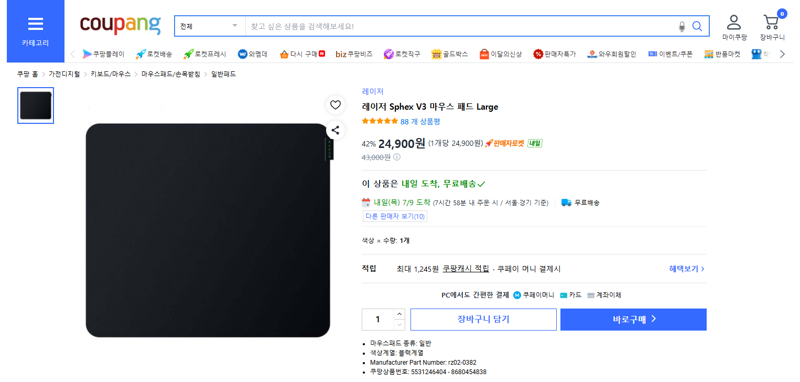
Task: Click 24,900원 price text
Action: point(402,143)
